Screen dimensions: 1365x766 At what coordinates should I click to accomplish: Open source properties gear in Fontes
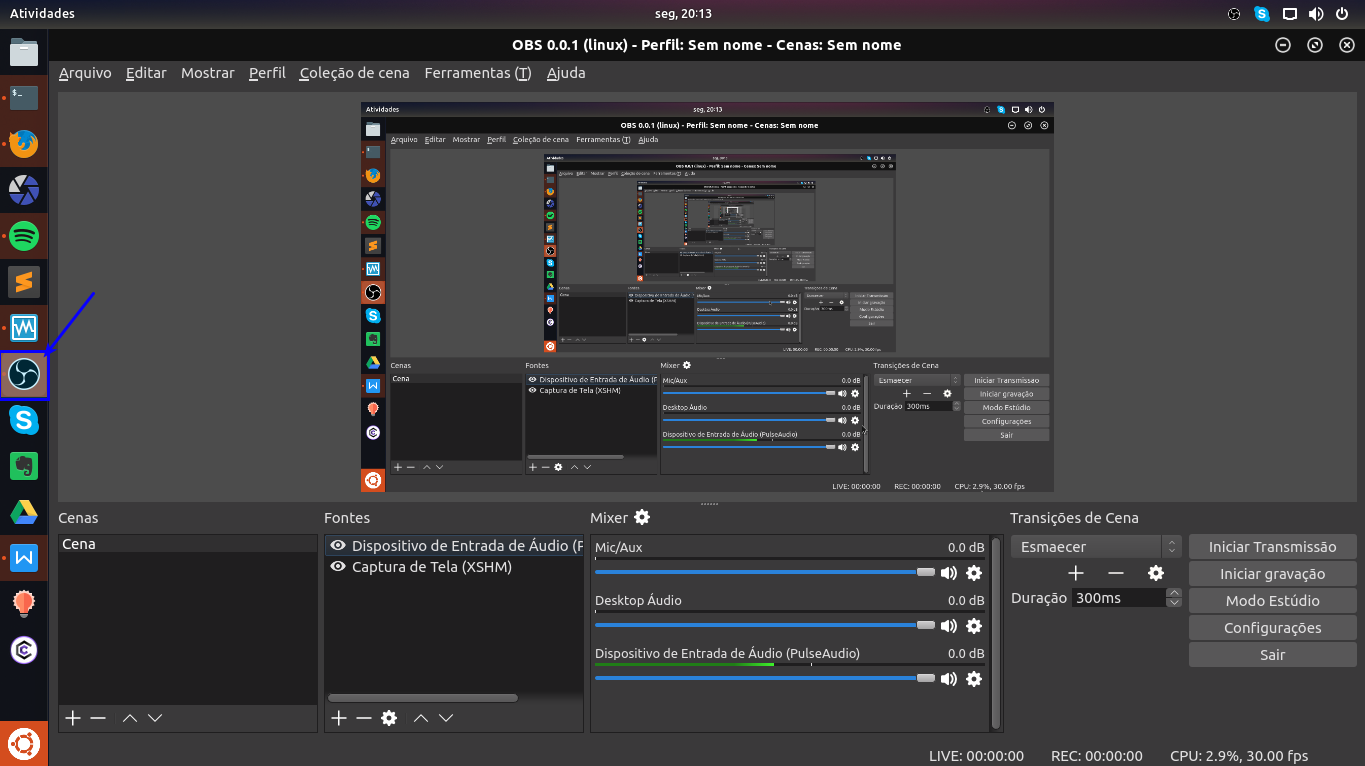tap(390, 718)
